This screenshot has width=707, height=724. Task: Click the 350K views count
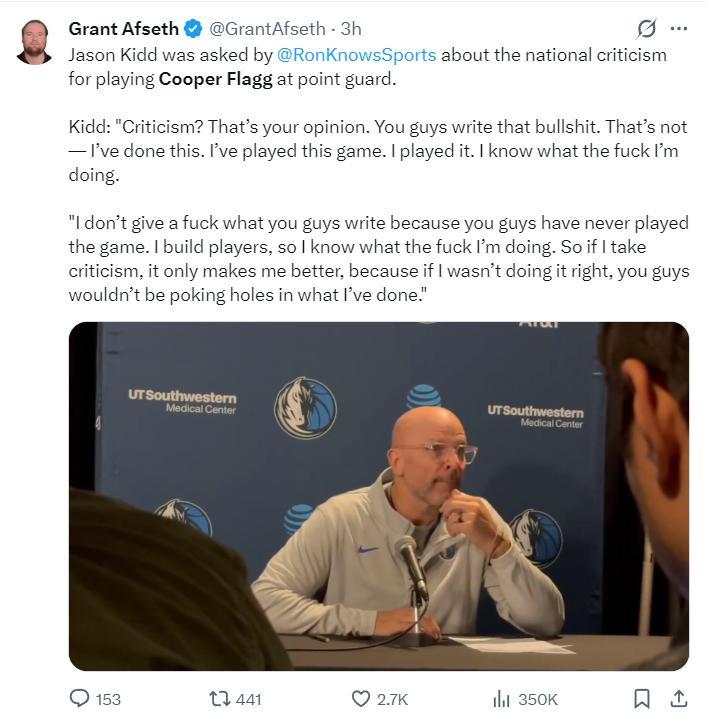coord(537,700)
